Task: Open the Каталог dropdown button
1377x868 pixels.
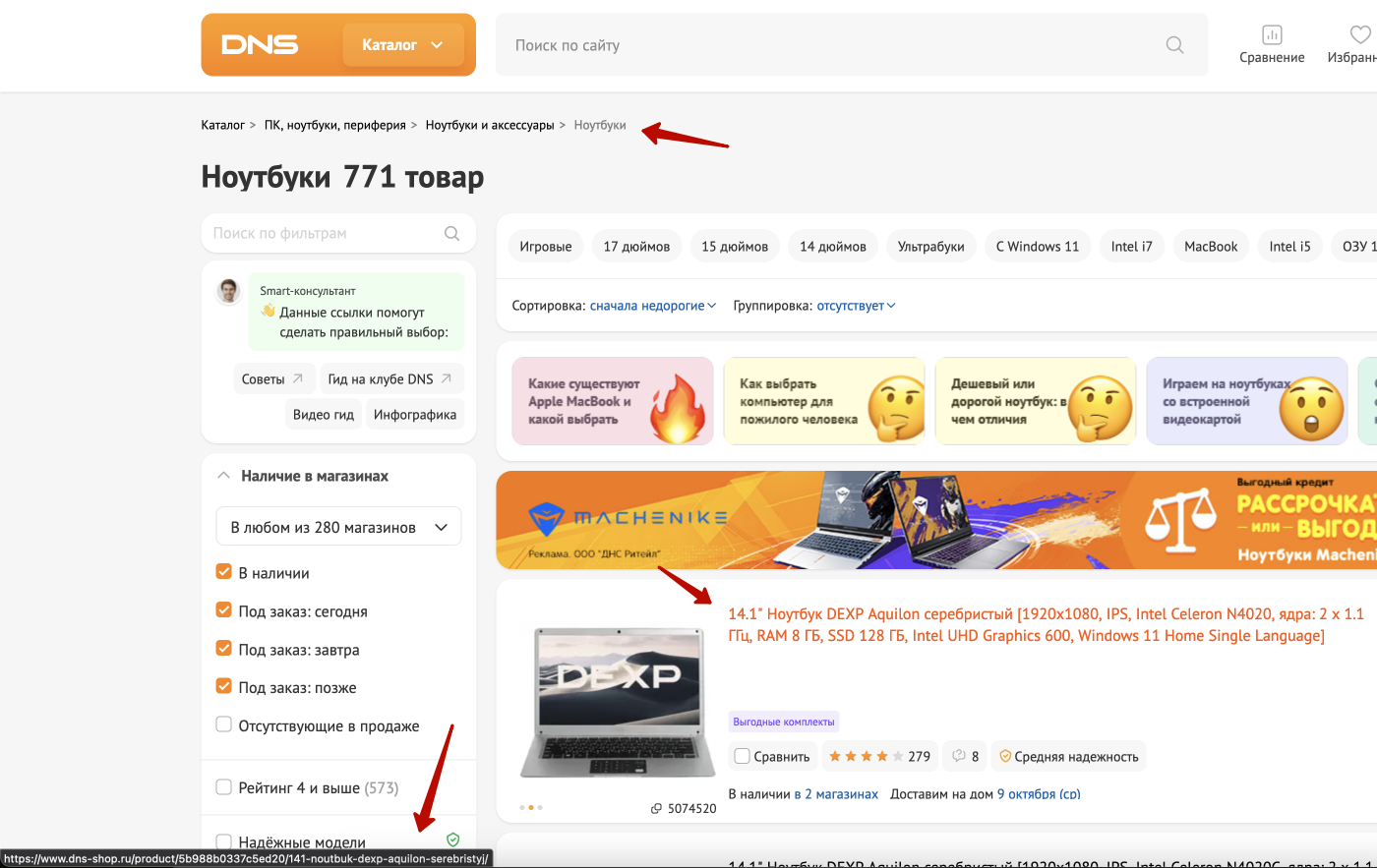Action: [x=402, y=45]
